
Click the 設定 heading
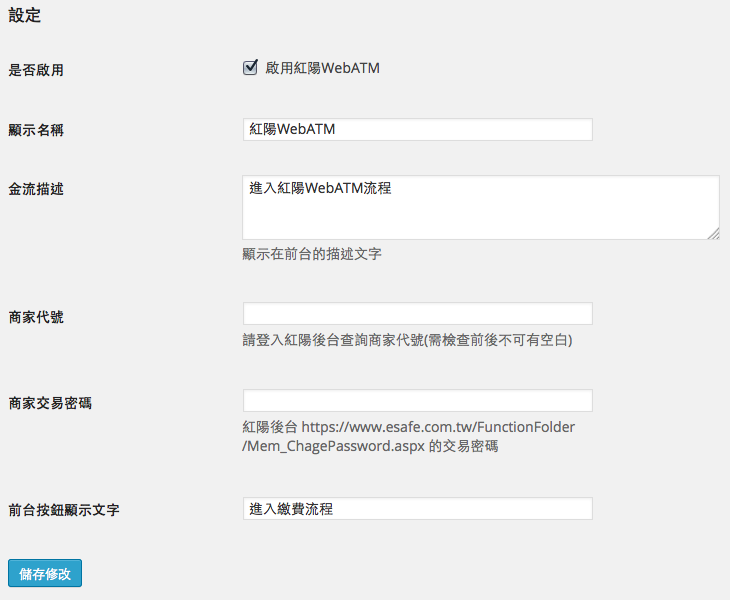tap(25, 15)
